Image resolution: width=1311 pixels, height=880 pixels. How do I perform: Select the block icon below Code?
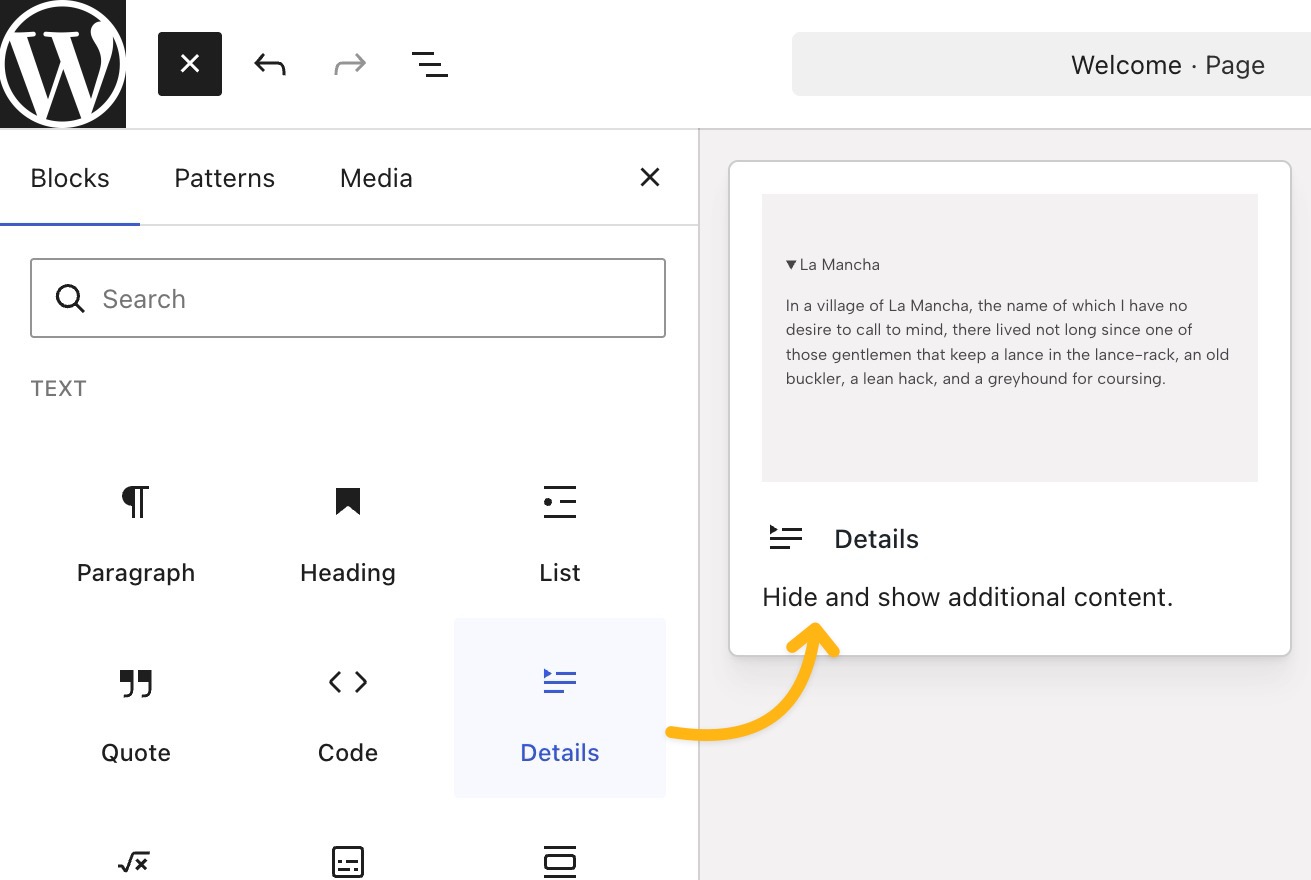(348, 861)
